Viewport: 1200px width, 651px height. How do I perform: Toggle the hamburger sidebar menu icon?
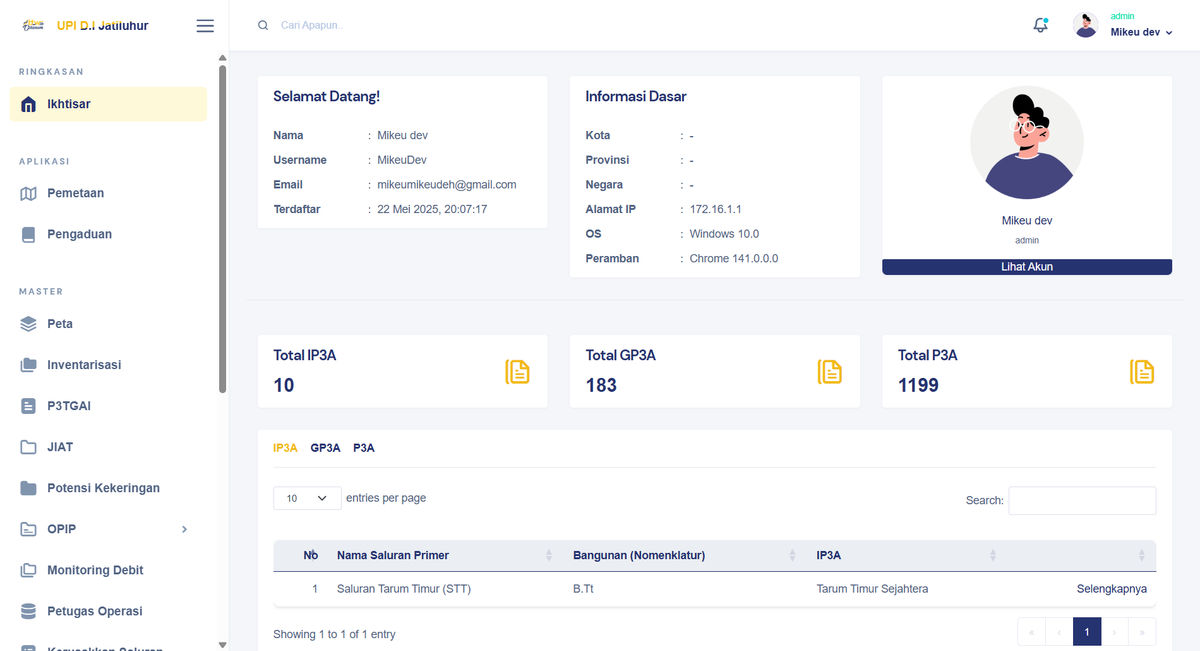[x=205, y=26]
